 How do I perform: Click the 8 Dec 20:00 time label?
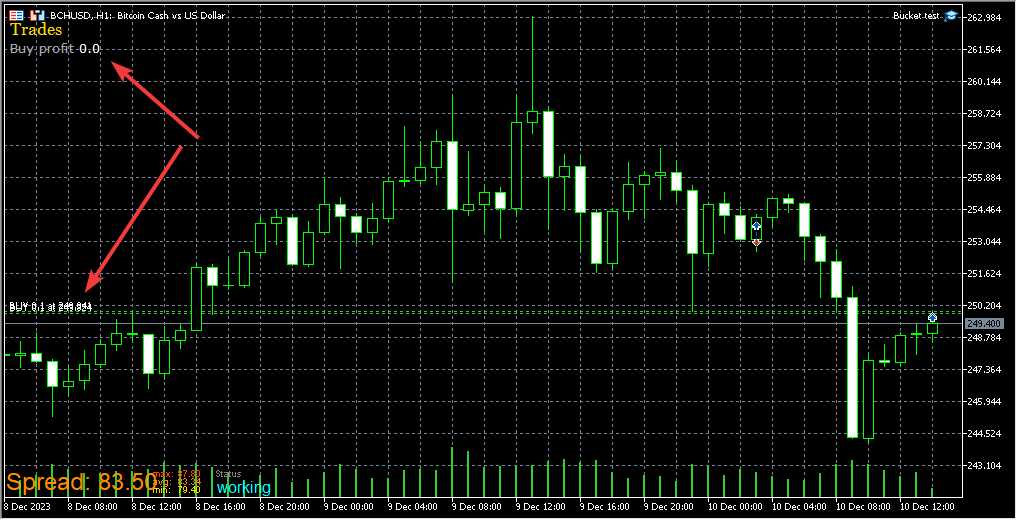(x=285, y=506)
